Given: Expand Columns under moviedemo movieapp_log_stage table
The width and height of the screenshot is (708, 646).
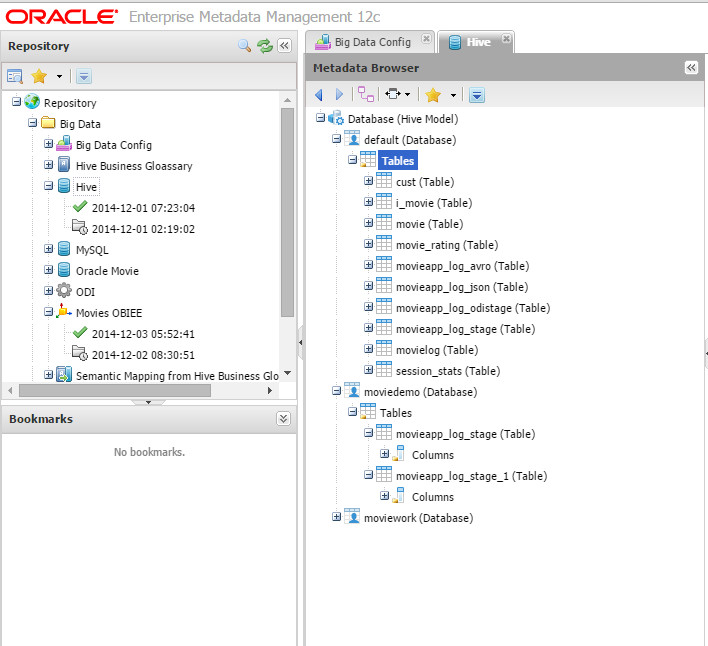Looking at the screenshot, I should coord(385,454).
